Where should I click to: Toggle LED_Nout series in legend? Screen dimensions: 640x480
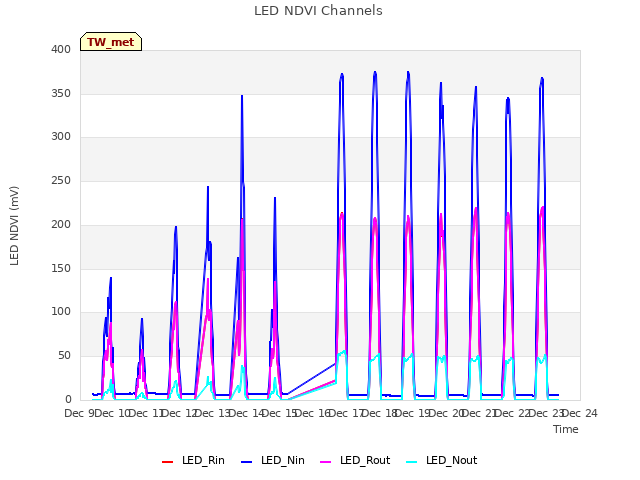pyautogui.click(x=442, y=460)
